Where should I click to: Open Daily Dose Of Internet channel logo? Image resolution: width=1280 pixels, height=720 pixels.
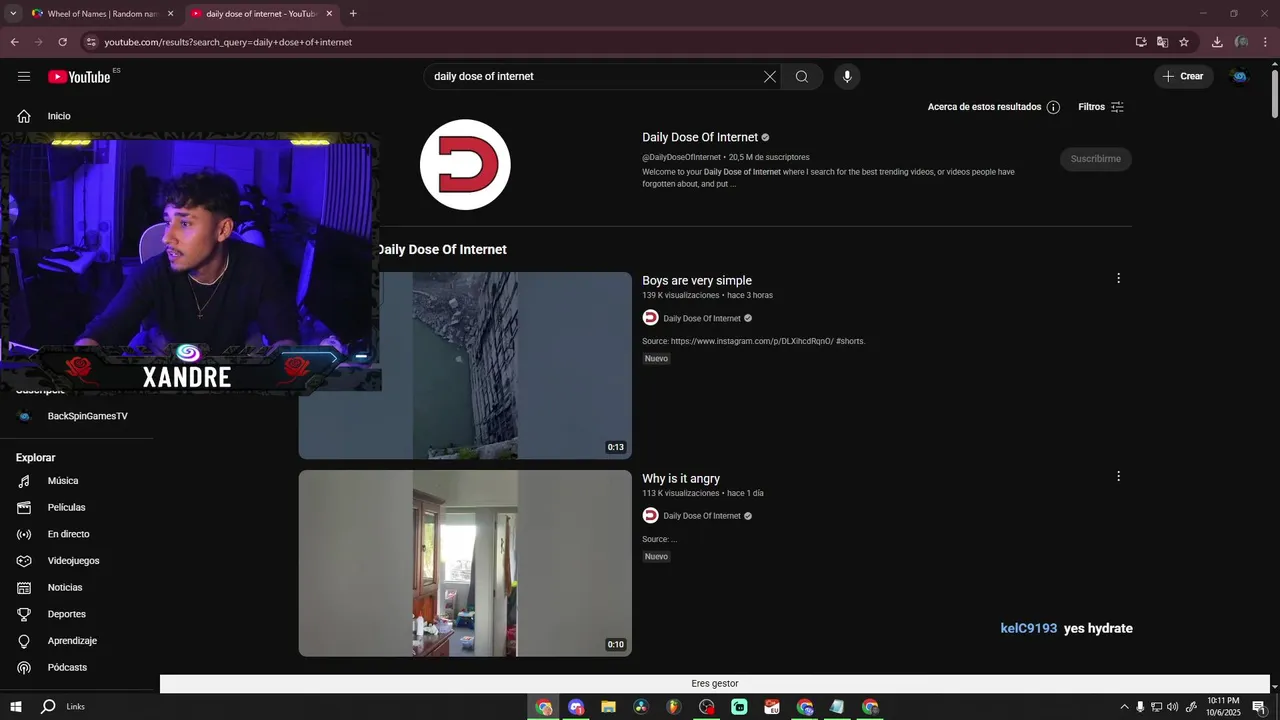465,165
